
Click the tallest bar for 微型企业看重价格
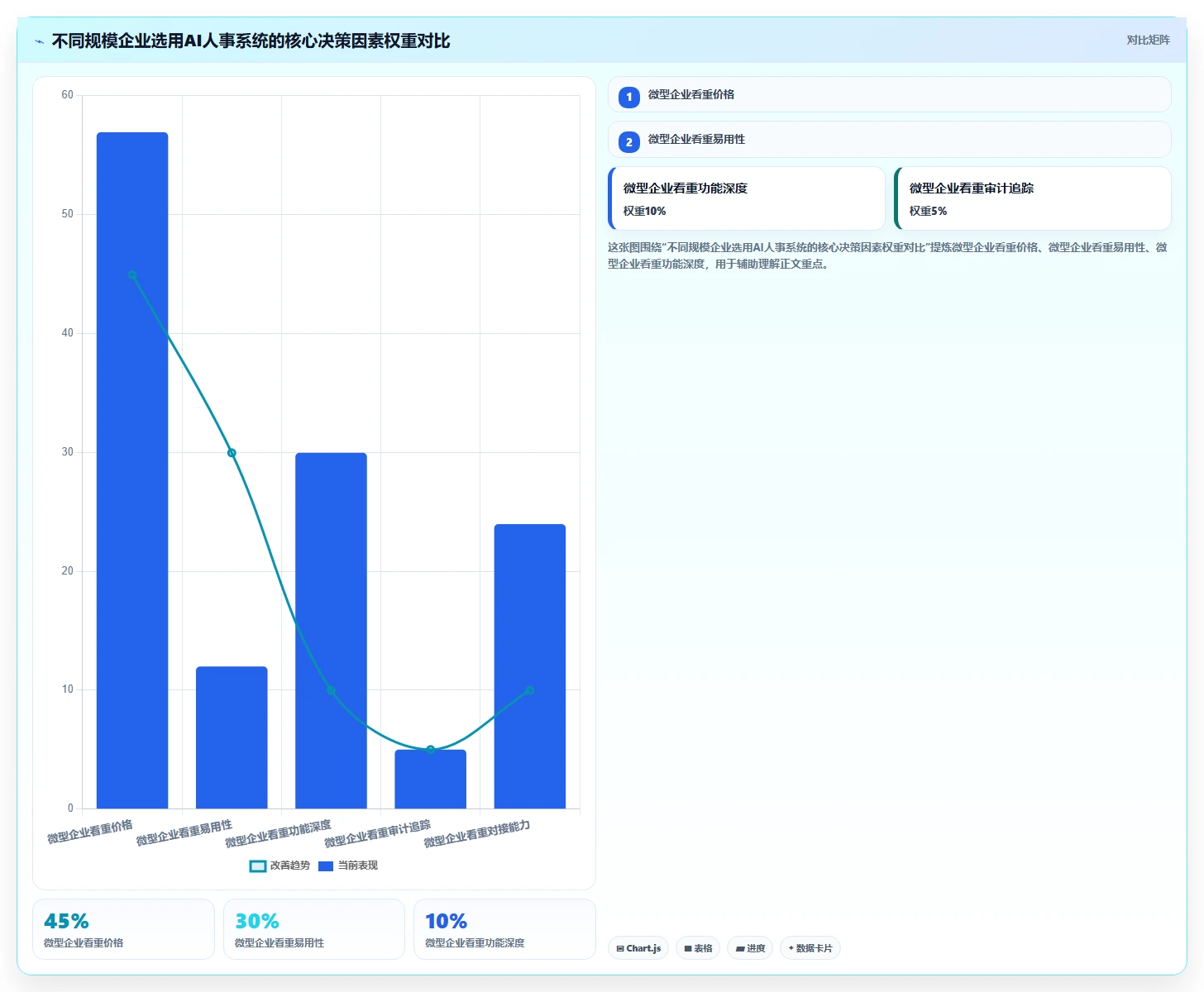[x=132, y=470]
